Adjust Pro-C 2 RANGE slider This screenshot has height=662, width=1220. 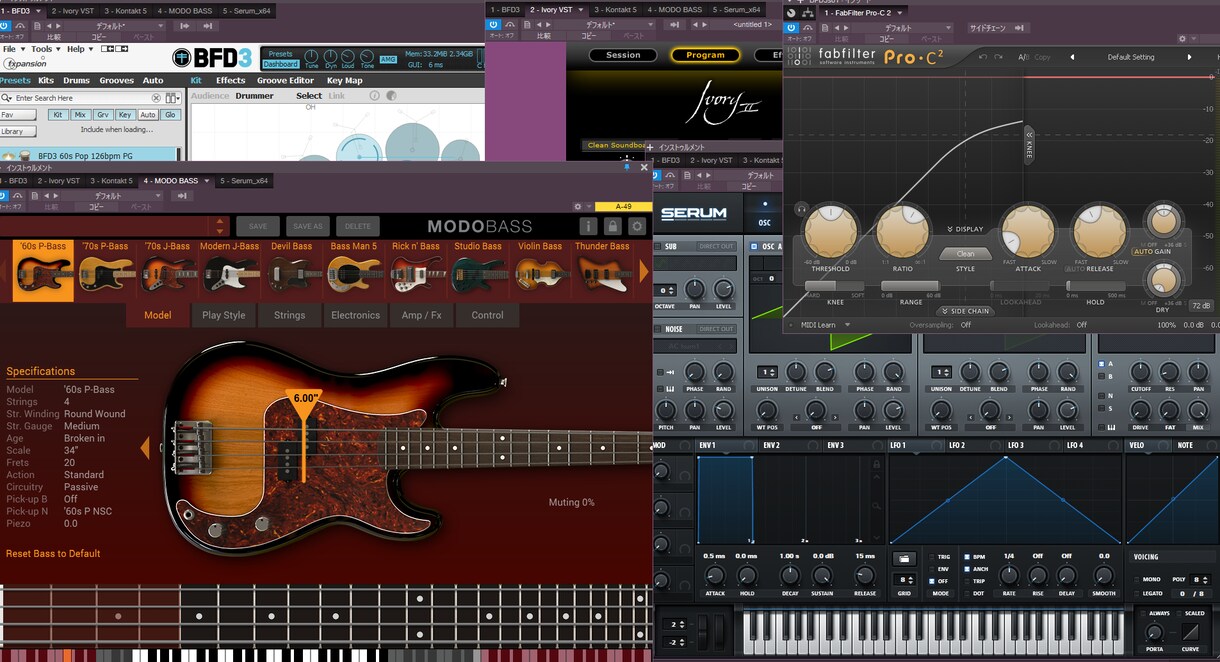910,287
